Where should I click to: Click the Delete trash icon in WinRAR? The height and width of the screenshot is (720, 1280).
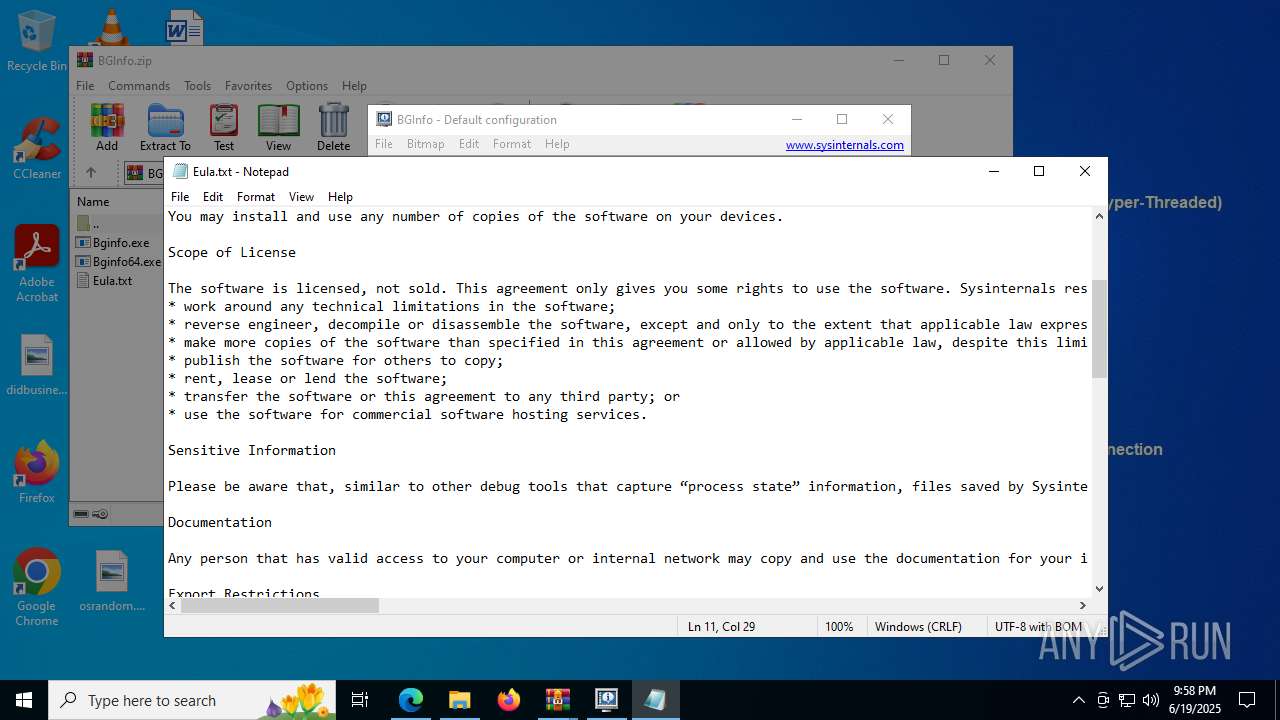click(333, 127)
